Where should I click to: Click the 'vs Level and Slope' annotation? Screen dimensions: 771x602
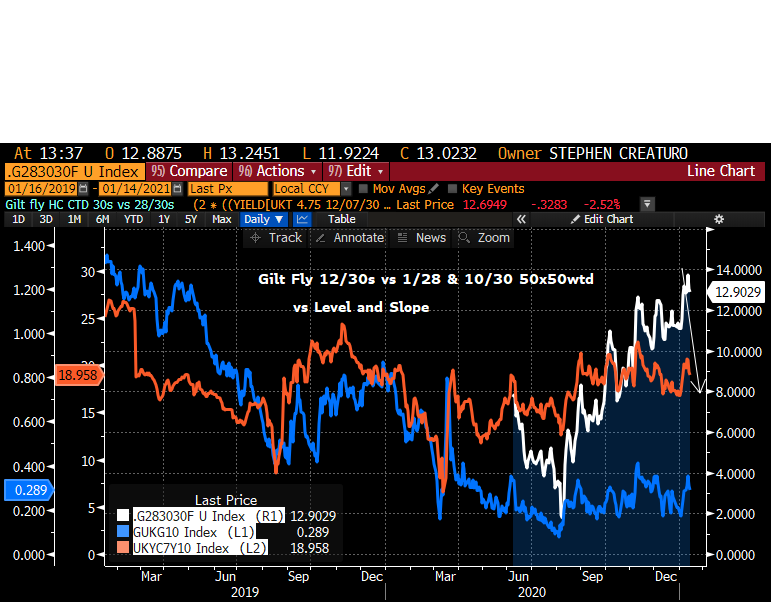coord(361,307)
